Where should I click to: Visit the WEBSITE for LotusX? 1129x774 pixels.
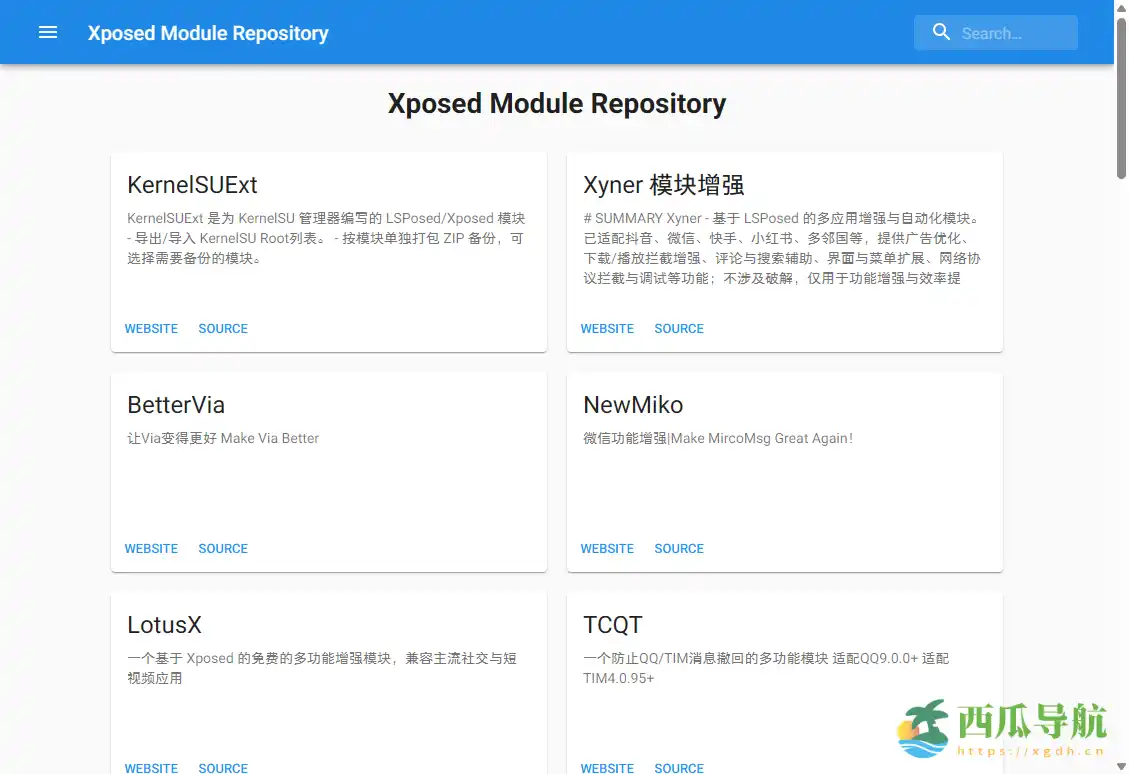pos(151,767)
